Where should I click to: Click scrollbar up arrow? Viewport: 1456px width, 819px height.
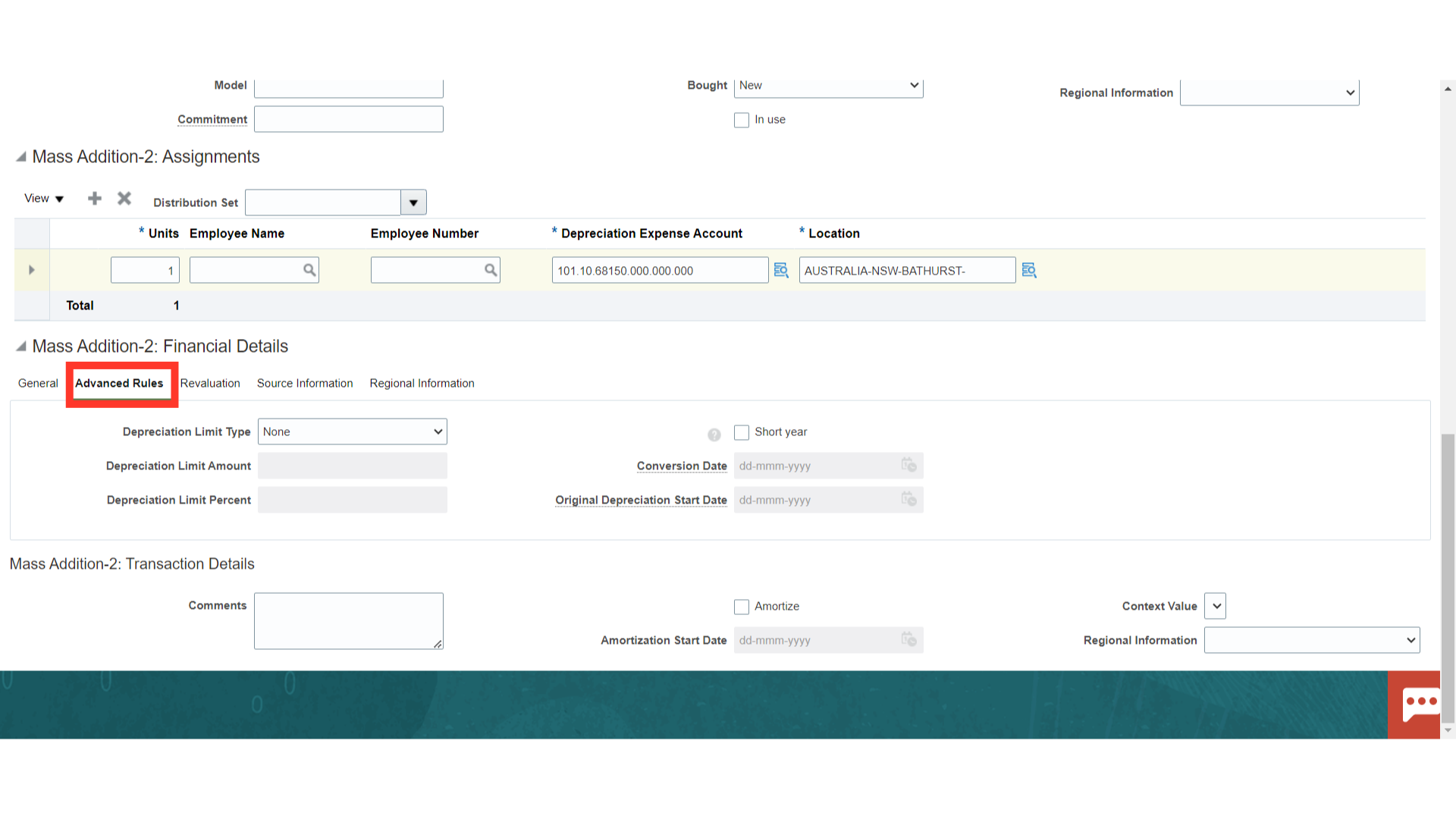coord(1448,89)
